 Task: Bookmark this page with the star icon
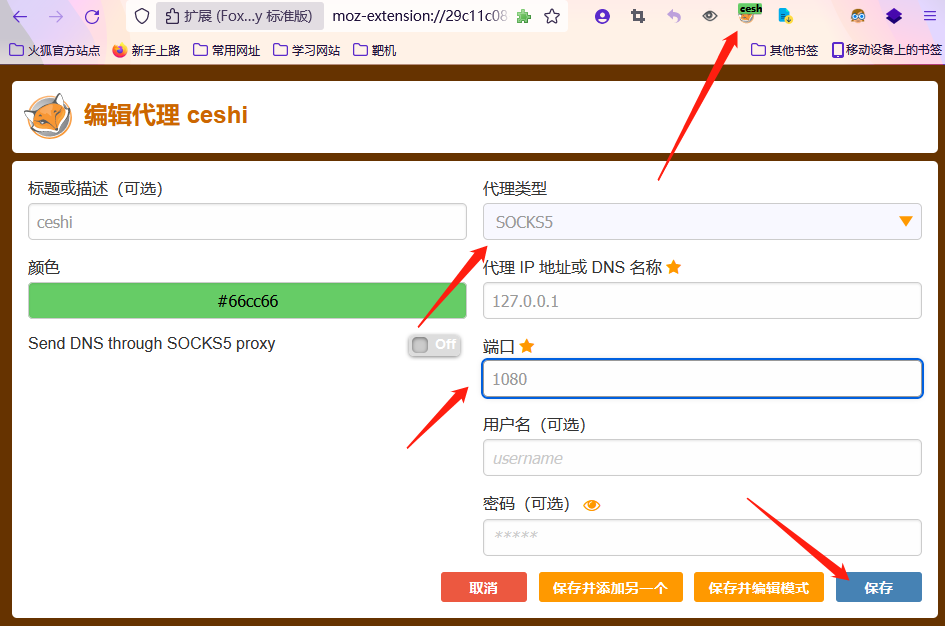pos(551,16)
